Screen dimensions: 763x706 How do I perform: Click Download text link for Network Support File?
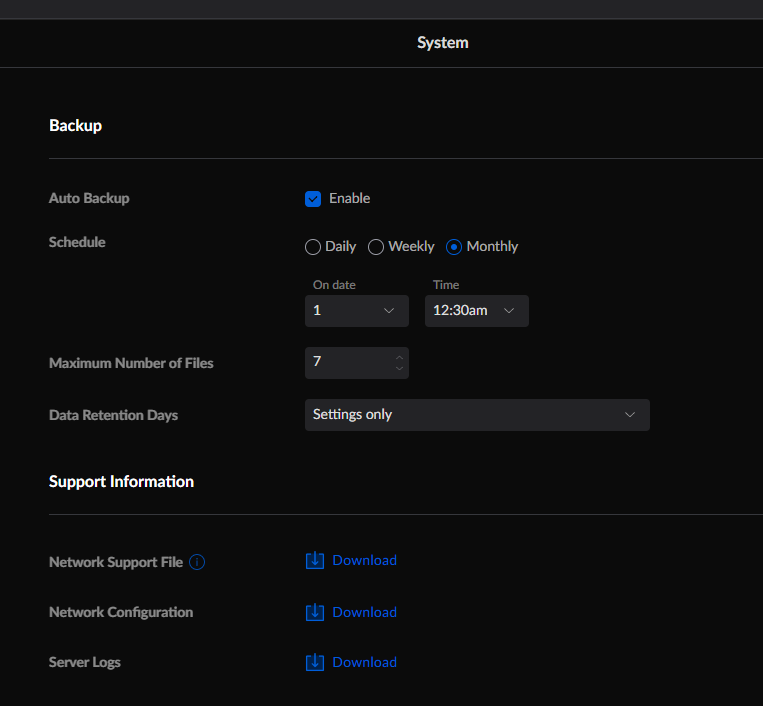364,561
